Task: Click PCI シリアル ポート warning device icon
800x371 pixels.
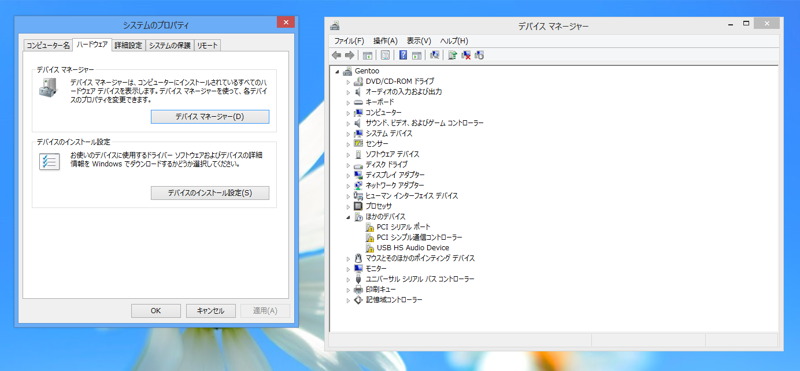Action: click(370, 227)
